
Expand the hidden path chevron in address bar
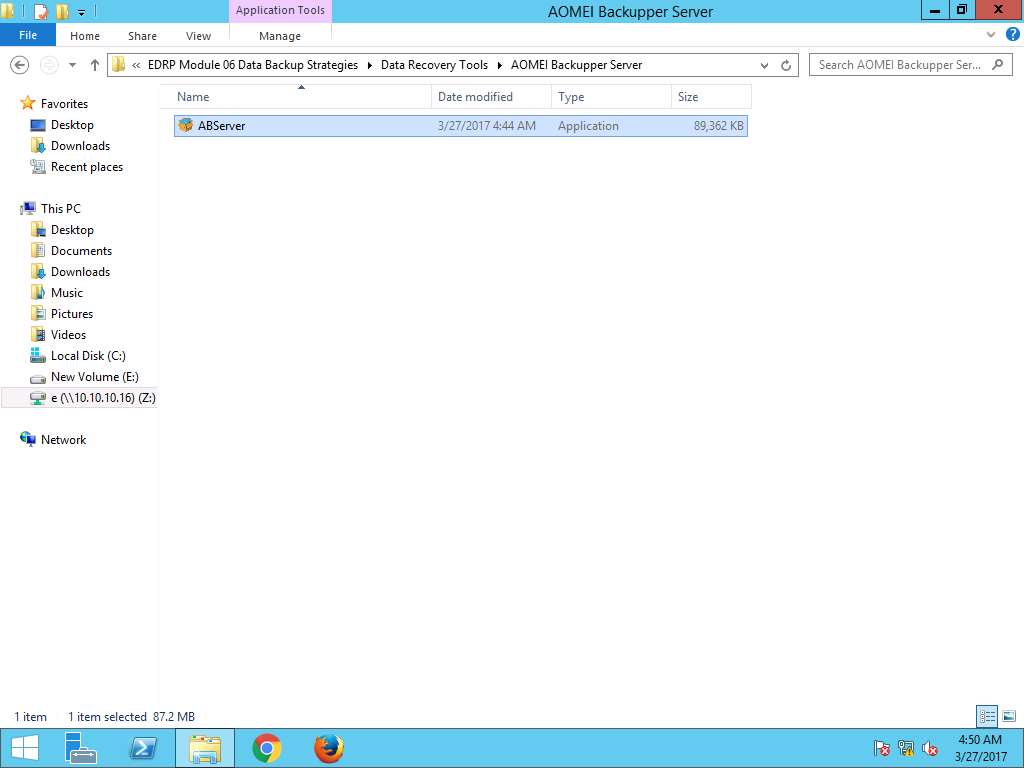click(x=136, y=65)
